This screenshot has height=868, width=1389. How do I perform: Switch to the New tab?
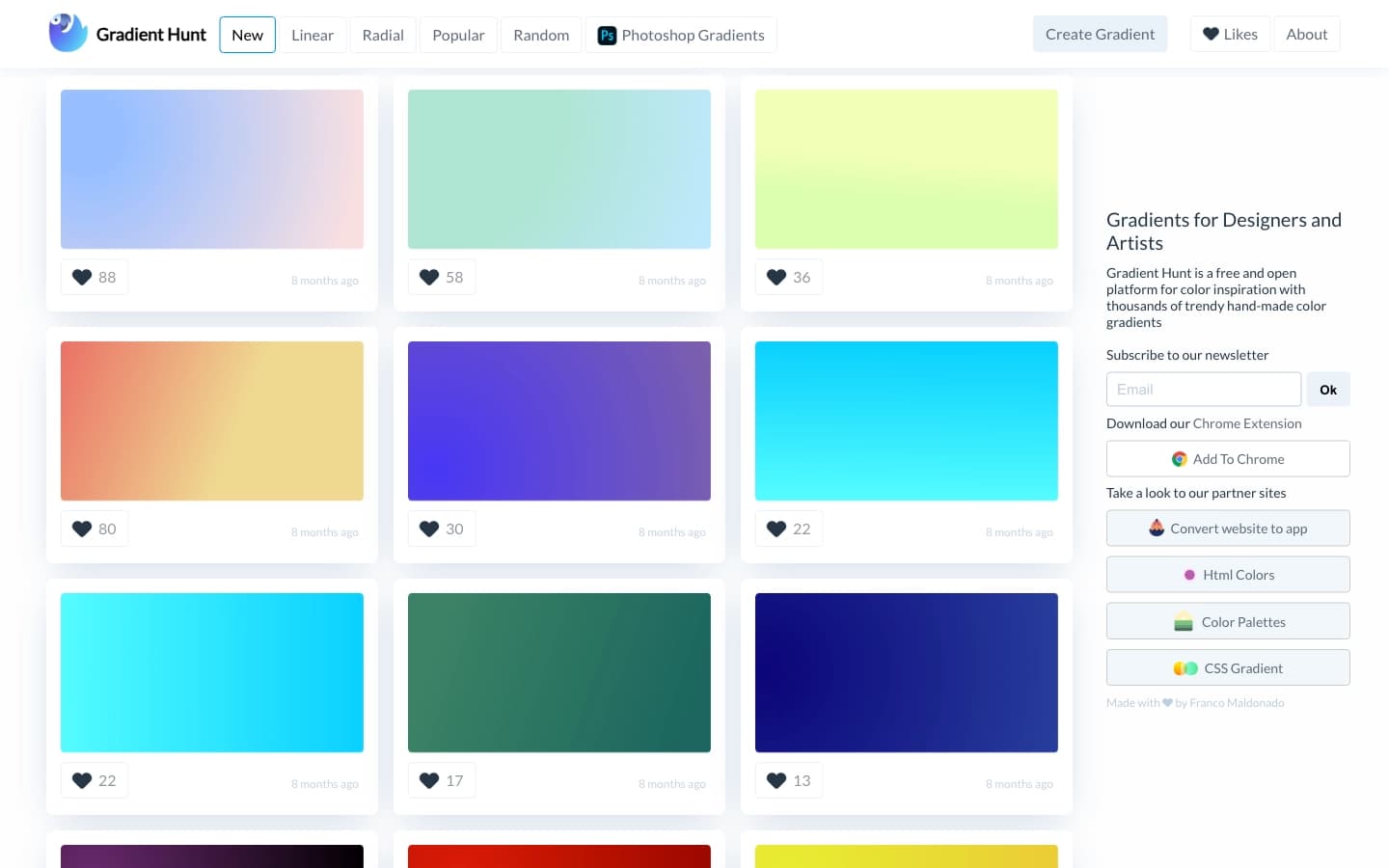[247, 35]
